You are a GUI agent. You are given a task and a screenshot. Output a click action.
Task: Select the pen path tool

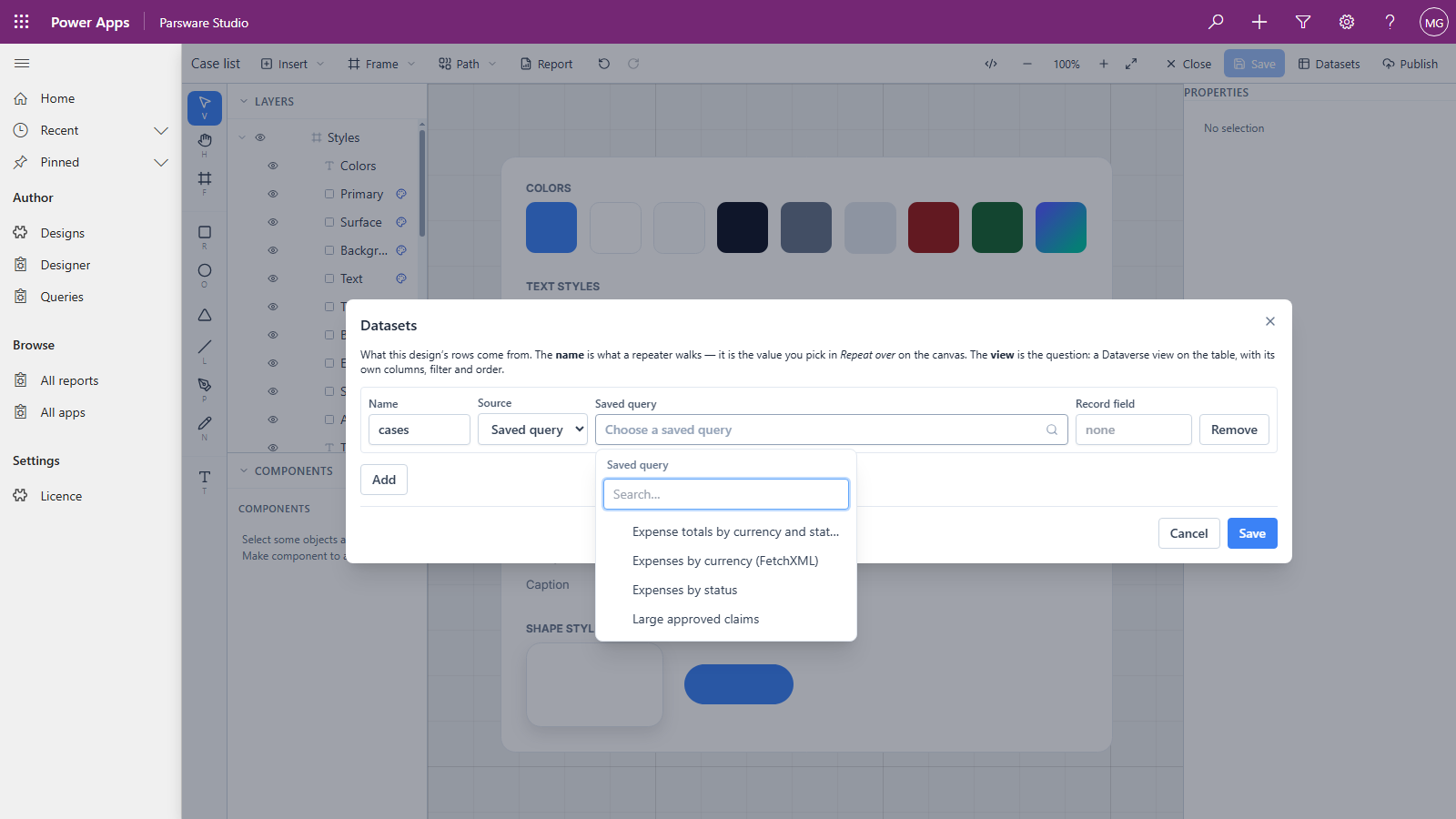coord(205,389)
